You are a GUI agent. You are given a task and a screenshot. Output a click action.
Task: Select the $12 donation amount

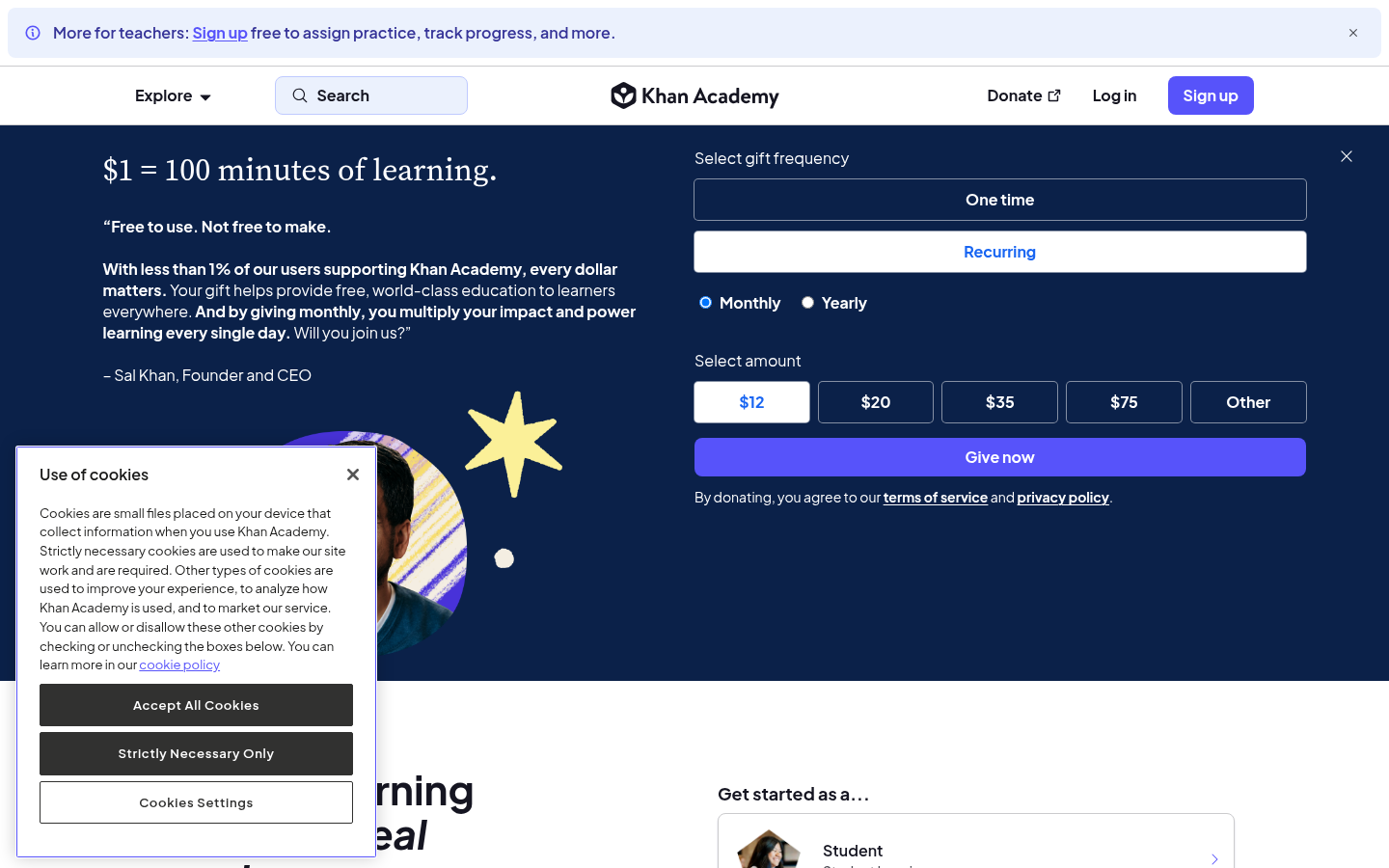[752, 402]
